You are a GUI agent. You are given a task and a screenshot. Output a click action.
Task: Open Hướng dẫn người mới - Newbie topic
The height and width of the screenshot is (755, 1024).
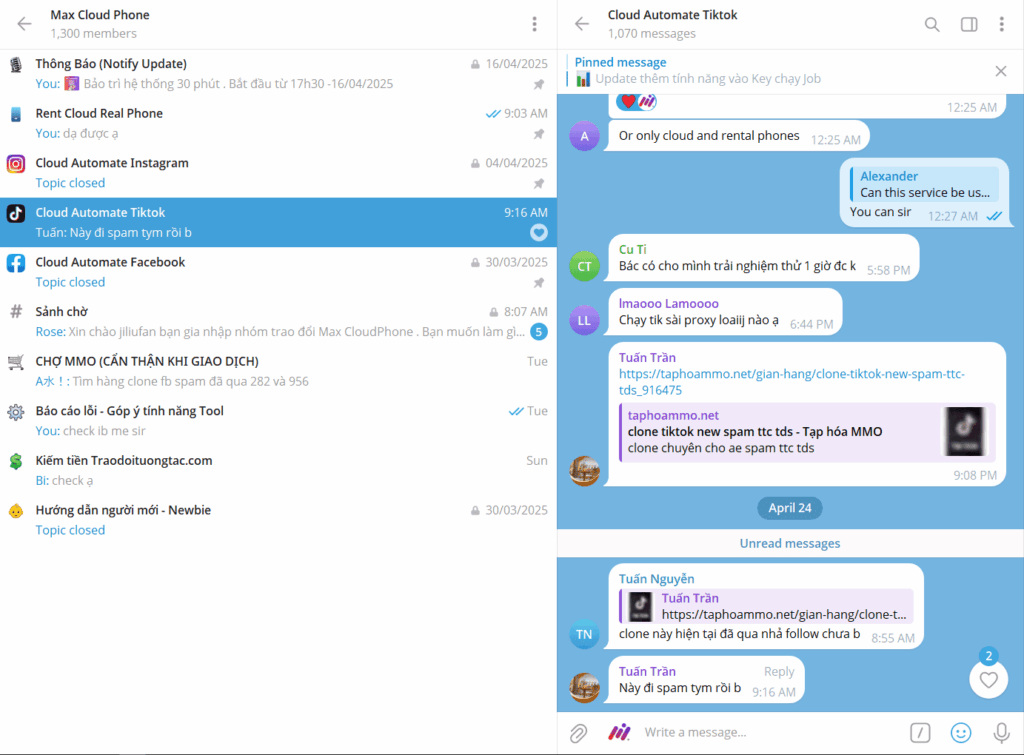(x=278, y=521)
